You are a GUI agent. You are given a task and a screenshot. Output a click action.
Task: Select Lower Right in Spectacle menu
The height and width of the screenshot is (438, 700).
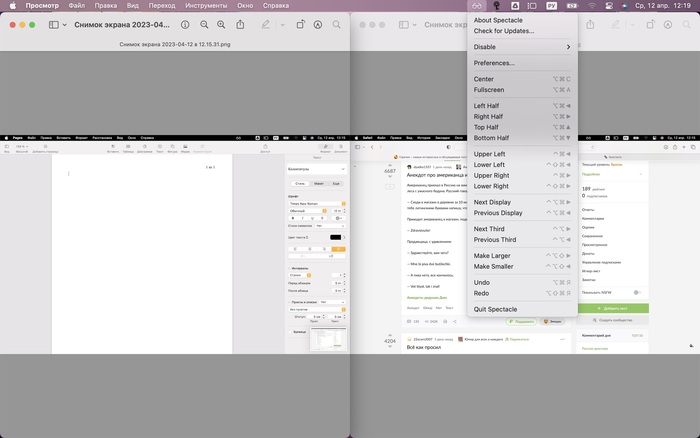coord(522,186)
